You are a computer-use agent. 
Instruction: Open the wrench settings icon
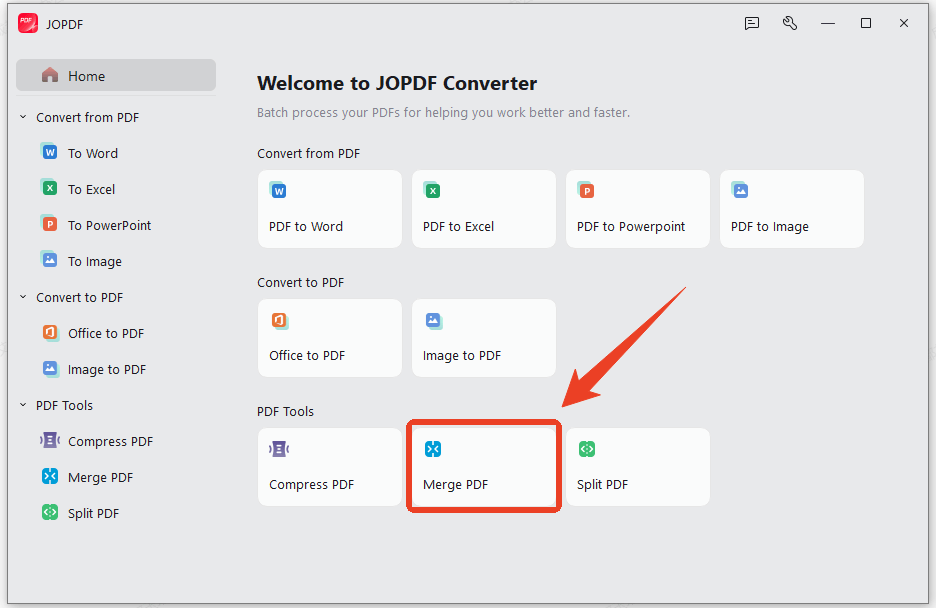(790, 23)
